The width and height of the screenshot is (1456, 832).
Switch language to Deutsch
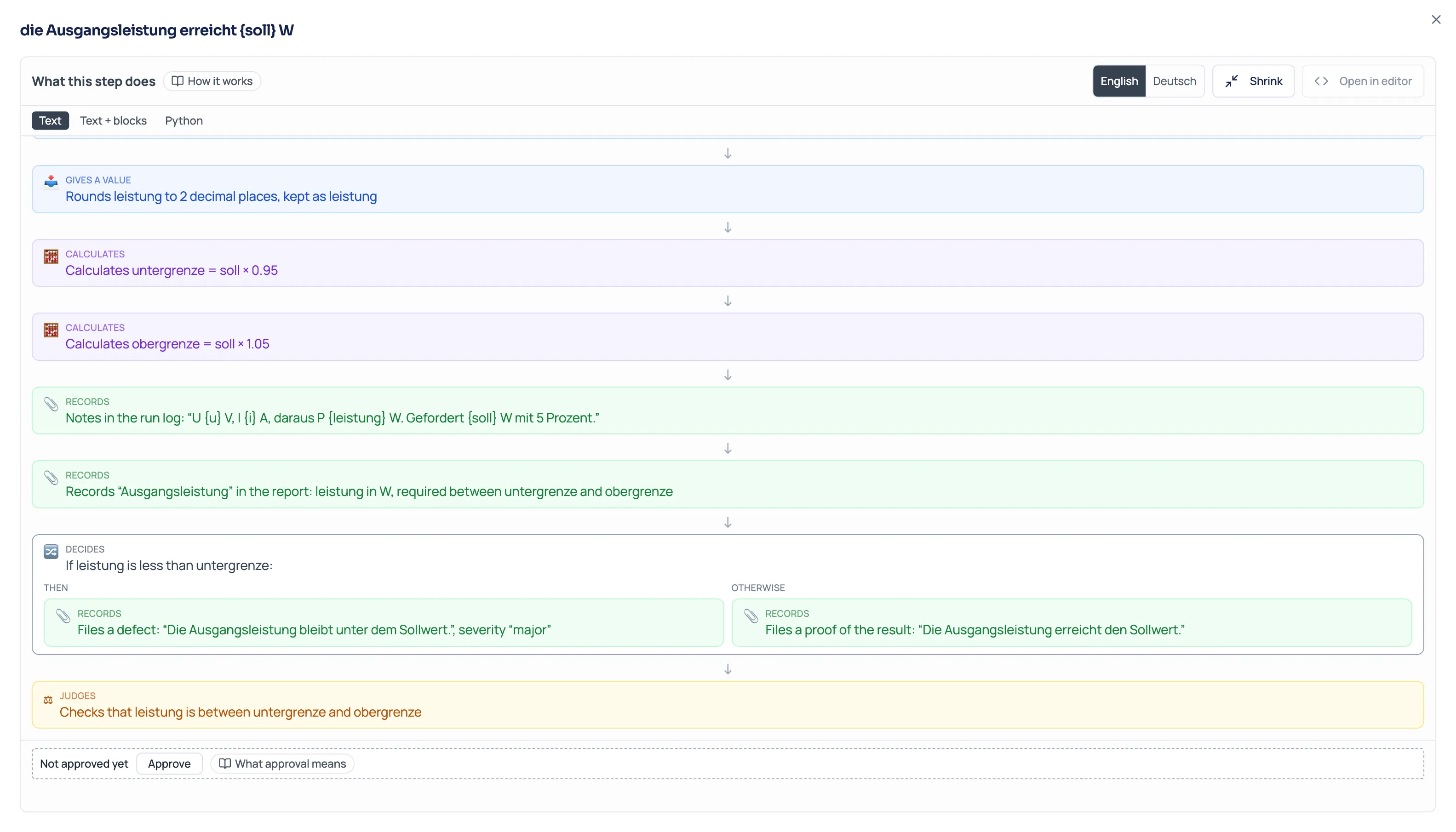1174,81
